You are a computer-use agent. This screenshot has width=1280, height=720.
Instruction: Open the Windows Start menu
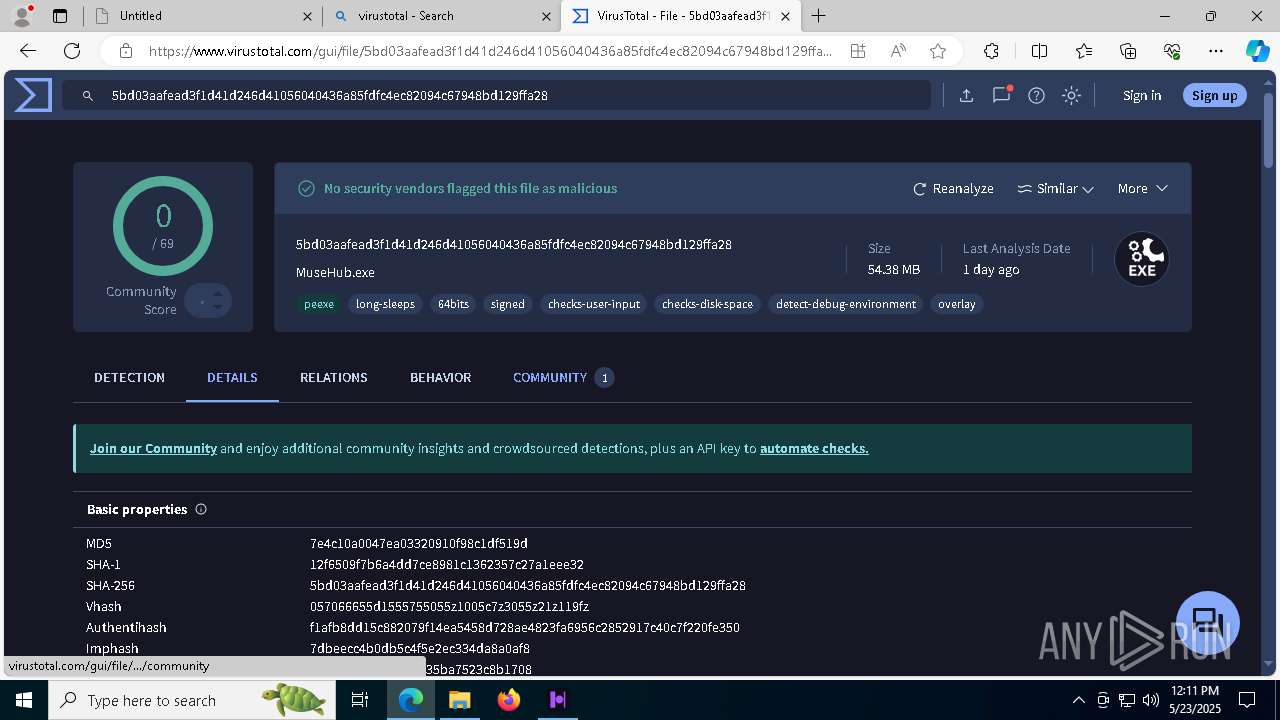pyautogui.click(x=23, y=700)
